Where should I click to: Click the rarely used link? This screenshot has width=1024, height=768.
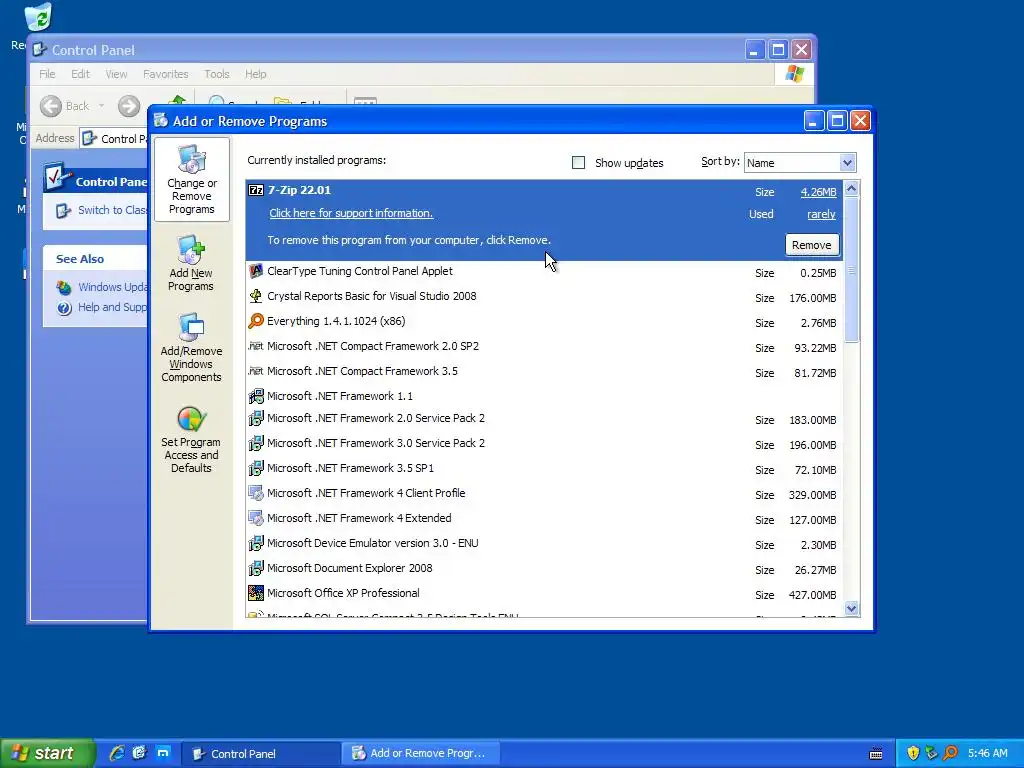point(821,214)
